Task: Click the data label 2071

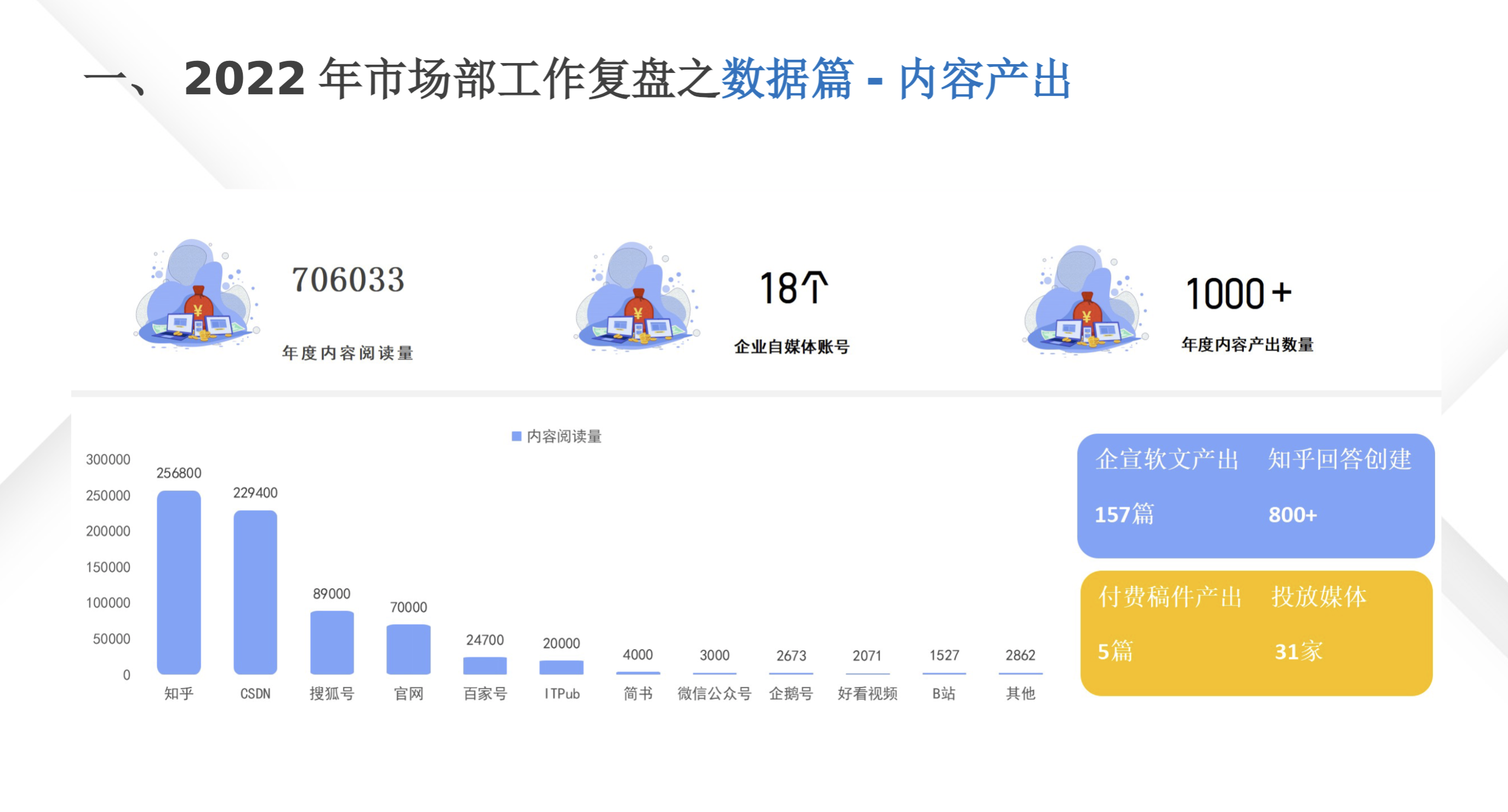Action: point(867,656)
